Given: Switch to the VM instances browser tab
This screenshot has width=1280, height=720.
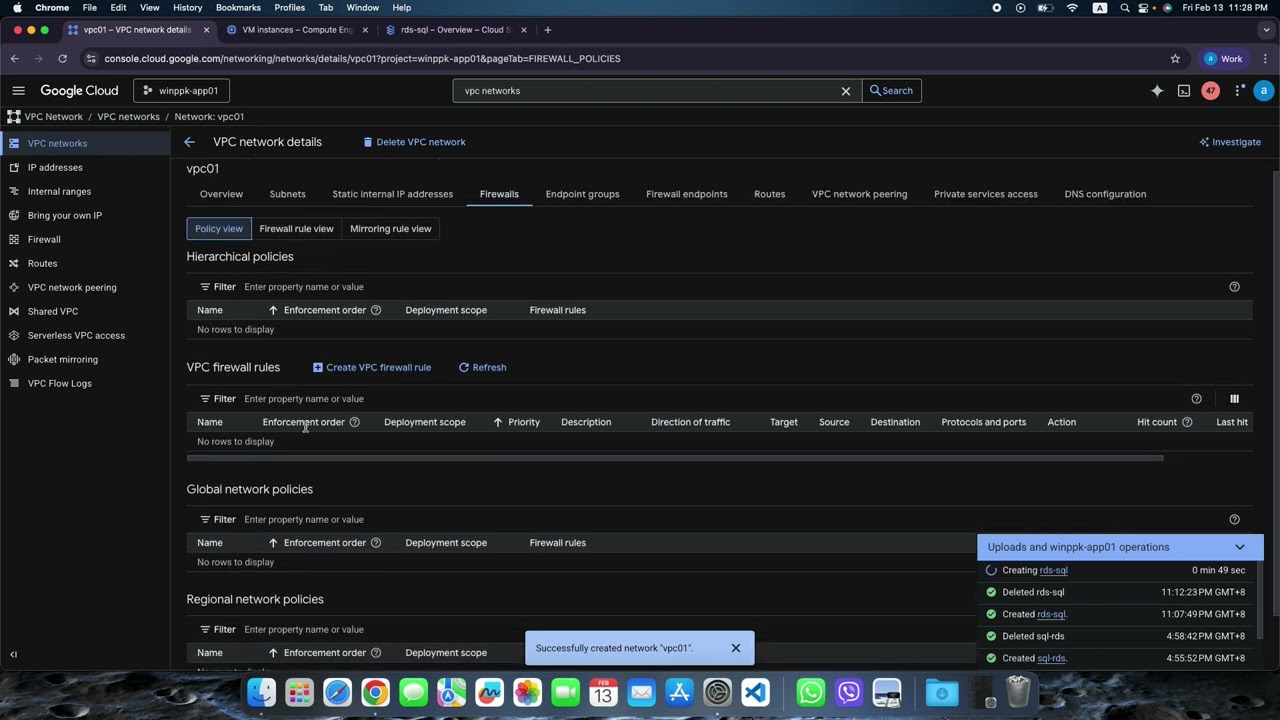Looking at the screenshot, I should (296, 30).
